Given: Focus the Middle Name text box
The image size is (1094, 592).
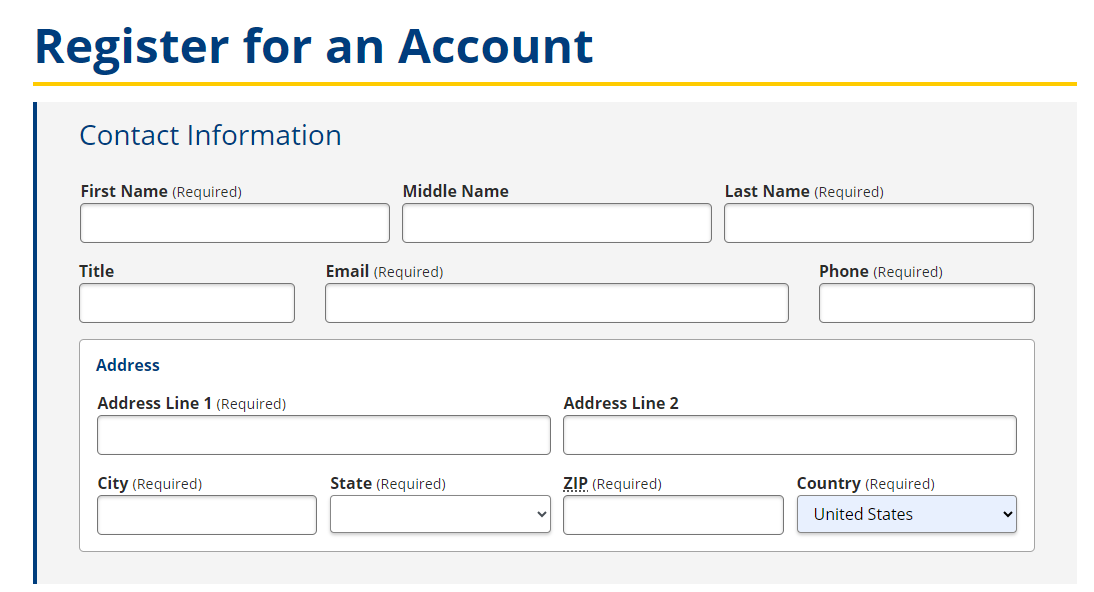Looking at the screenshot, I should (x=556, y=223).
